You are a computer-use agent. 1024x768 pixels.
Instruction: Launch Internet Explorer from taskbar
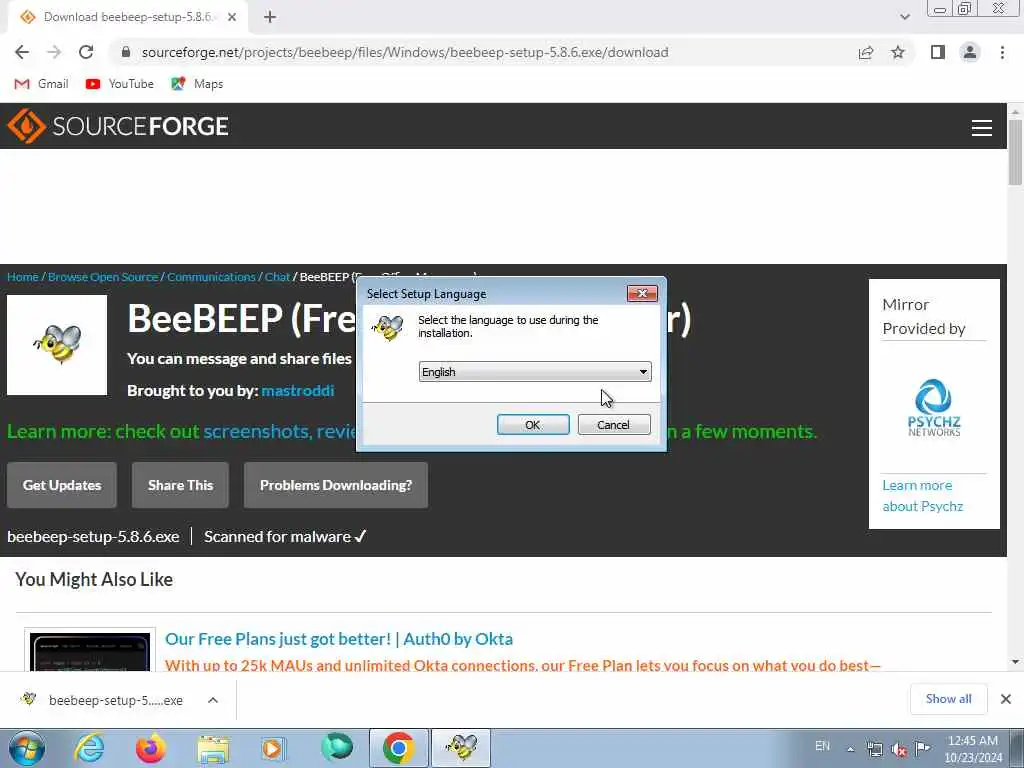[x=89, y=748]
